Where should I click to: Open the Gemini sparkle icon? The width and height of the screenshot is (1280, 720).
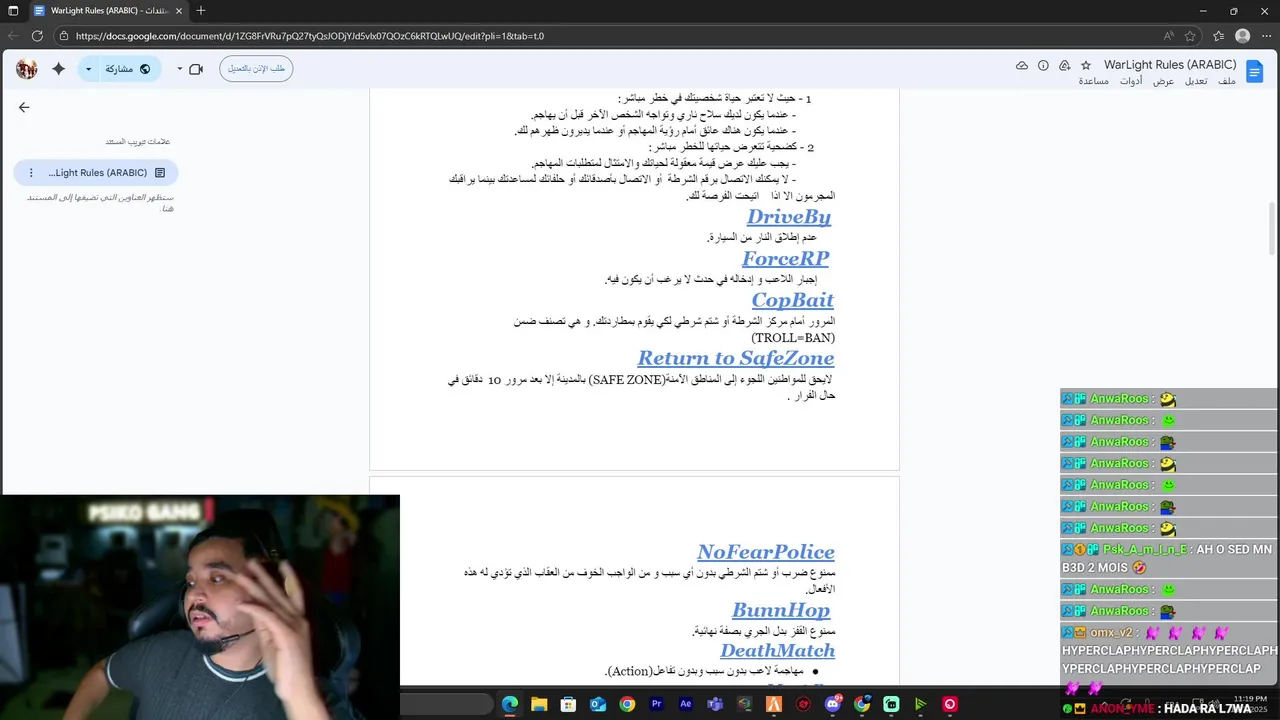(58, 69)
